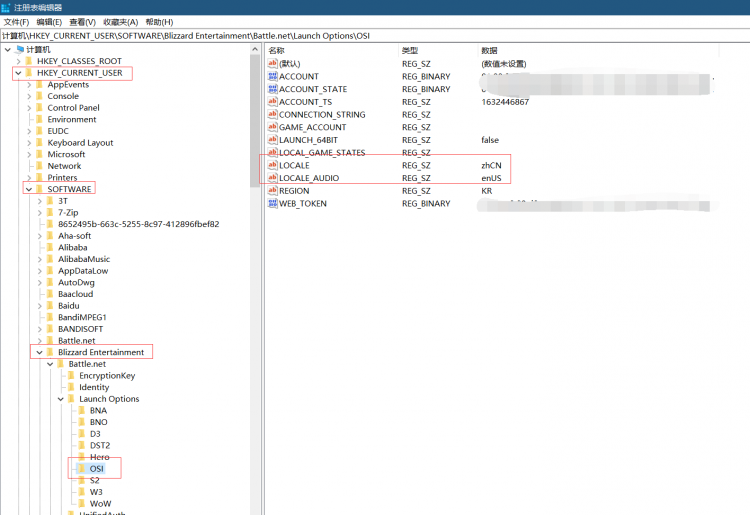Image resolution: width=750 pixels, height=515 pixels.
Task: Select the BNA key in tree
Action: [x=99, y=411]
